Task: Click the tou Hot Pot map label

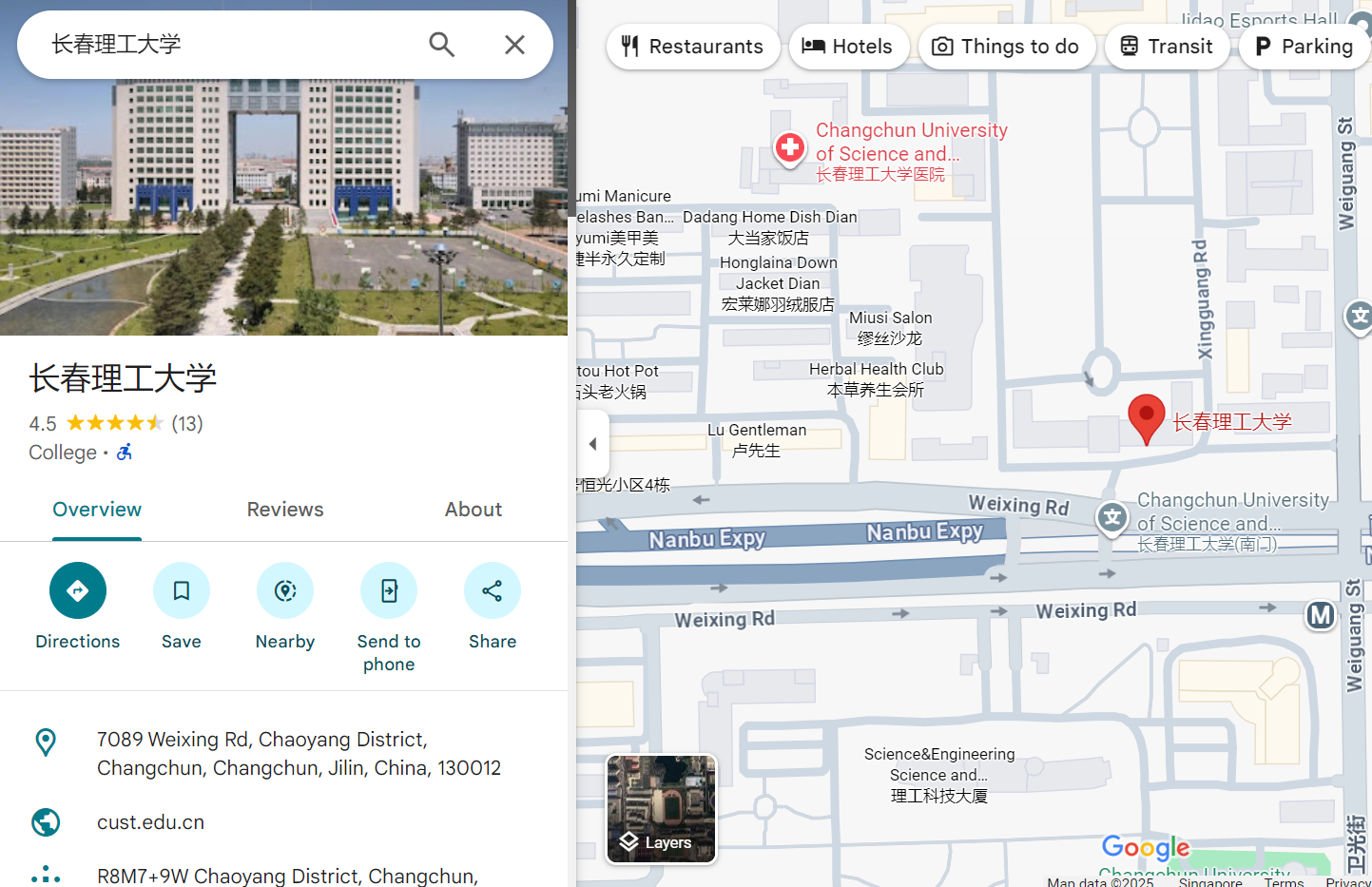Action: [x=618, y=381]
